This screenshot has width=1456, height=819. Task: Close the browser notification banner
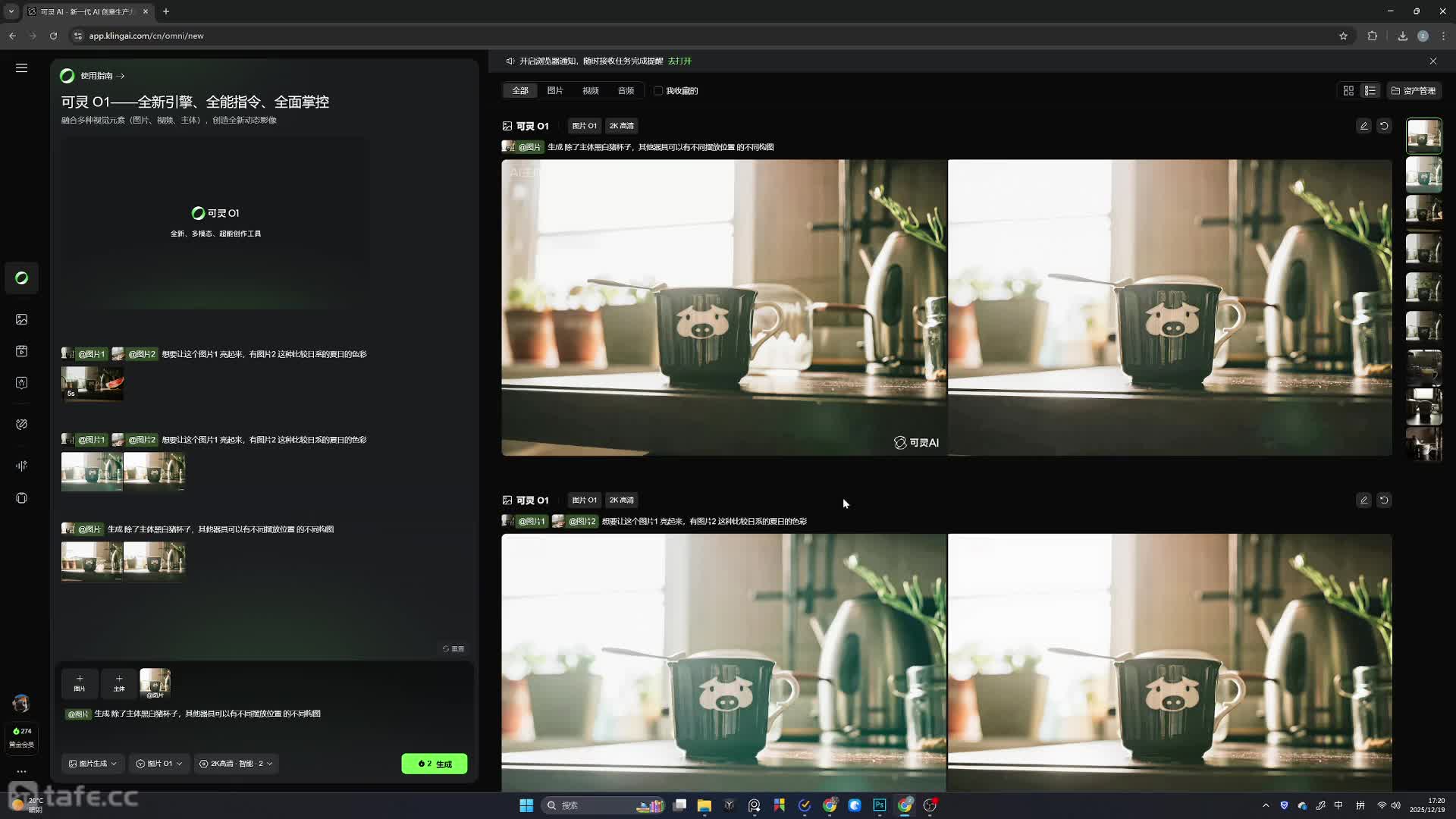click(1432, 61)
